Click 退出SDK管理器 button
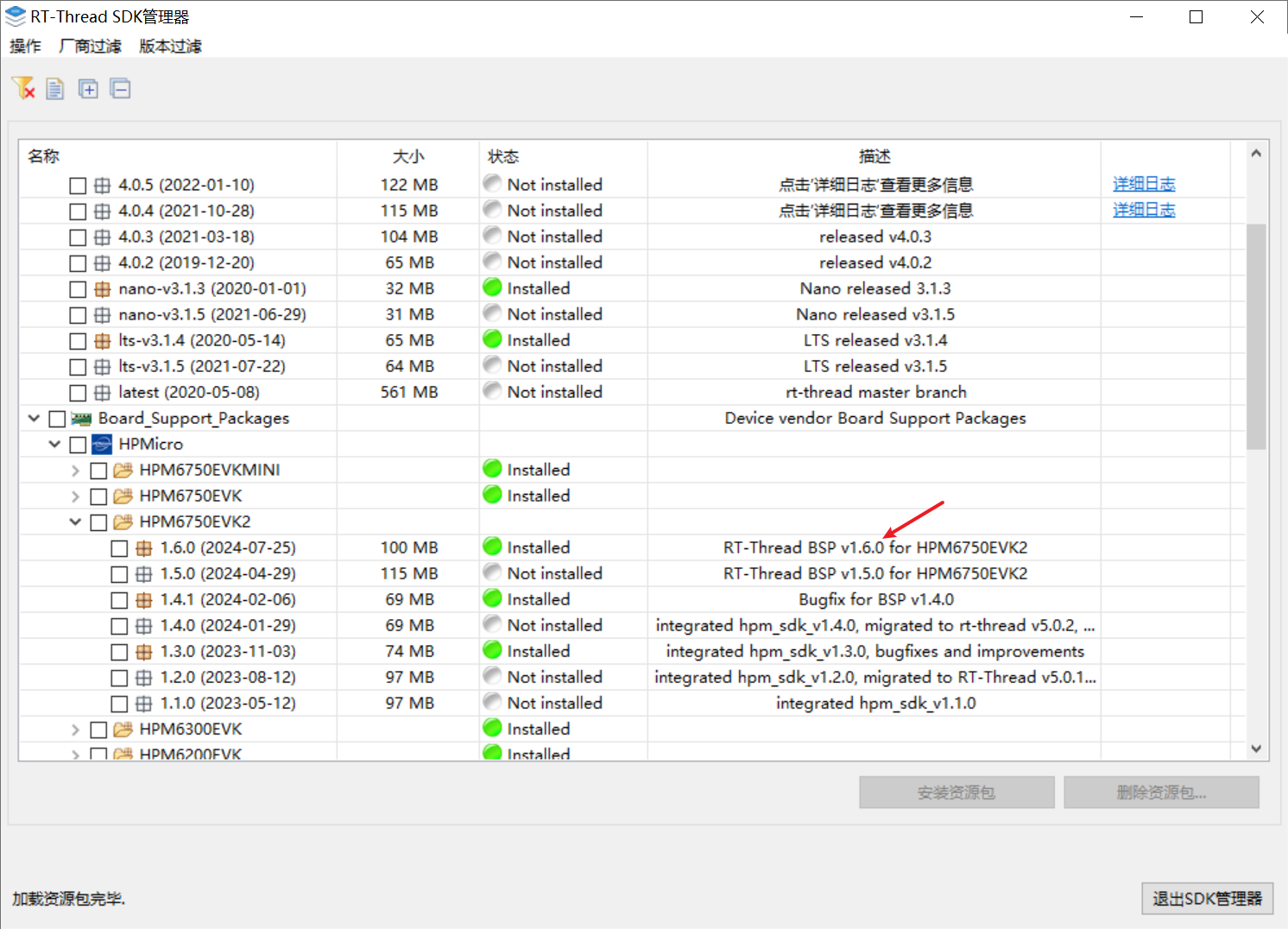 point(1207,899)
